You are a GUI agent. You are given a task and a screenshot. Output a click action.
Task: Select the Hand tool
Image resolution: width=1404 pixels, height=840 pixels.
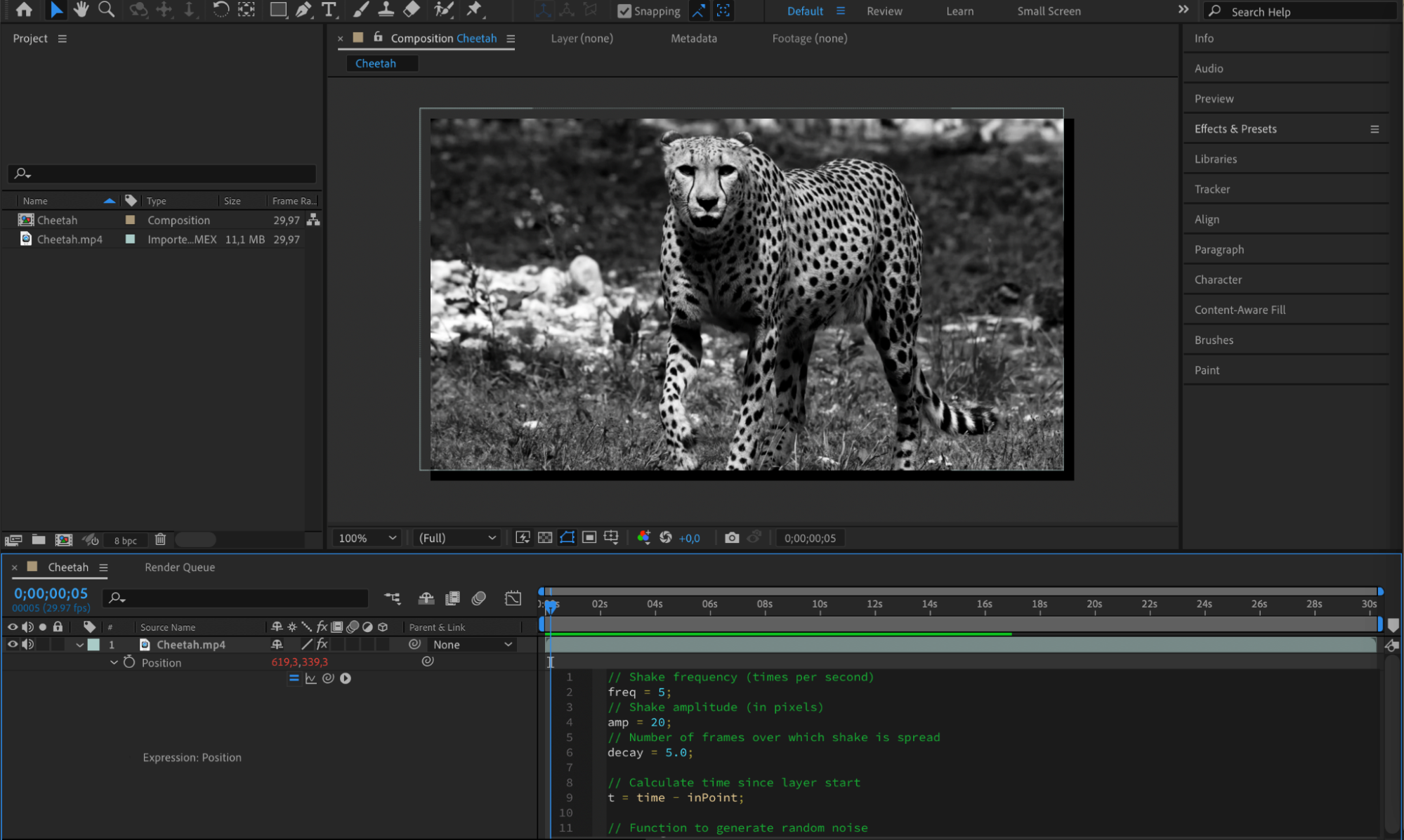[x=81, y=10]
